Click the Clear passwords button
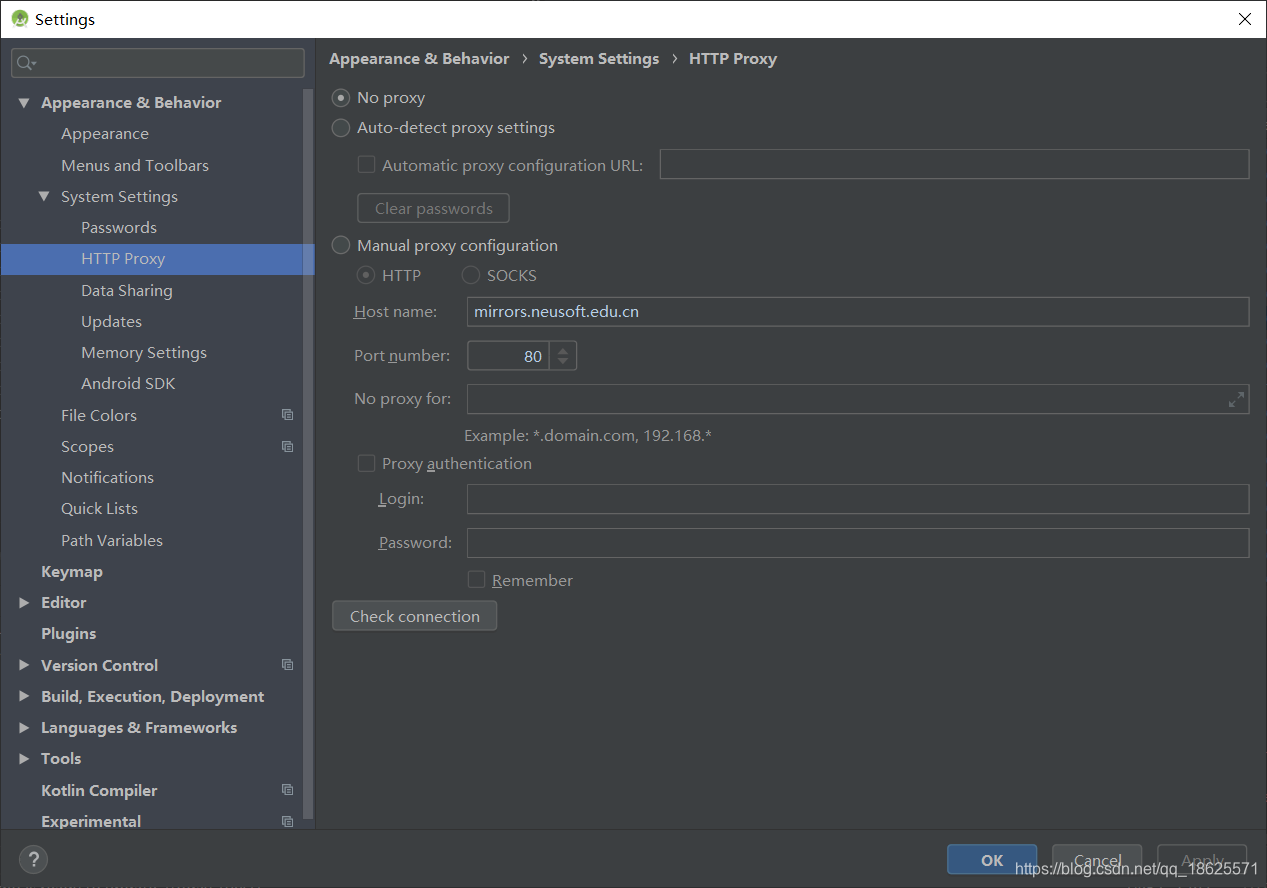This screenshot has width=1267, height=888. (x=433, y=208)
